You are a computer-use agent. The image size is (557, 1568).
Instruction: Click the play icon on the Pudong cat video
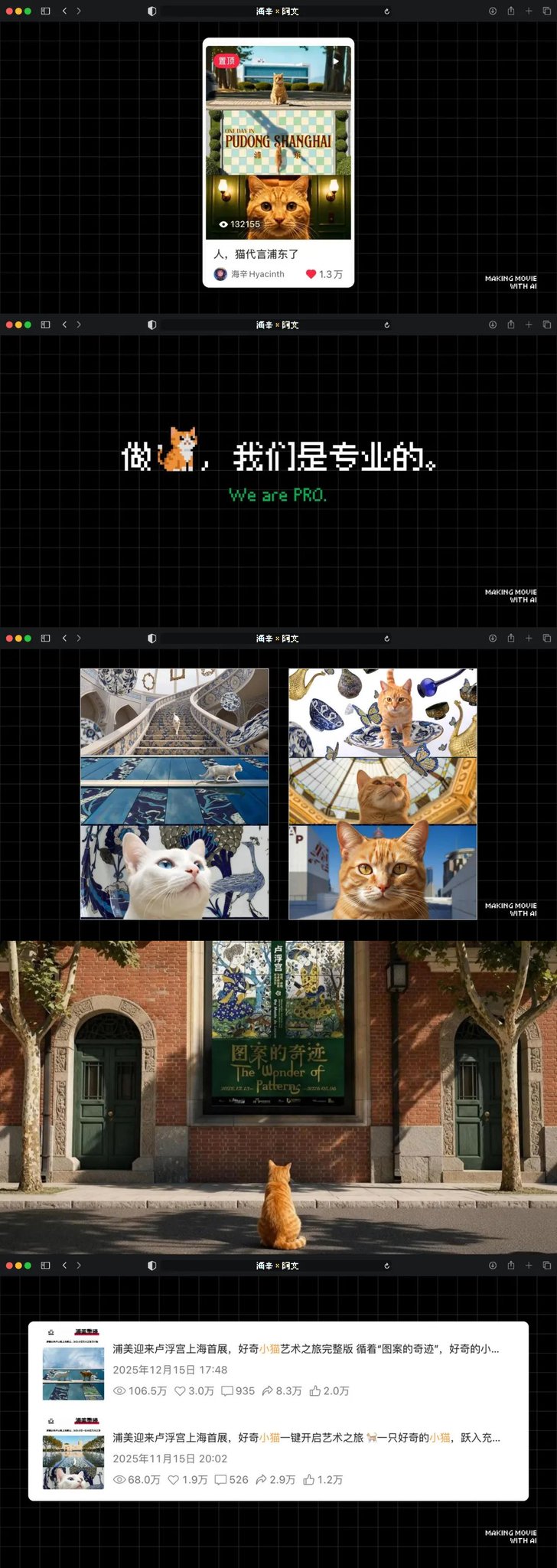[x=335, y=60]
